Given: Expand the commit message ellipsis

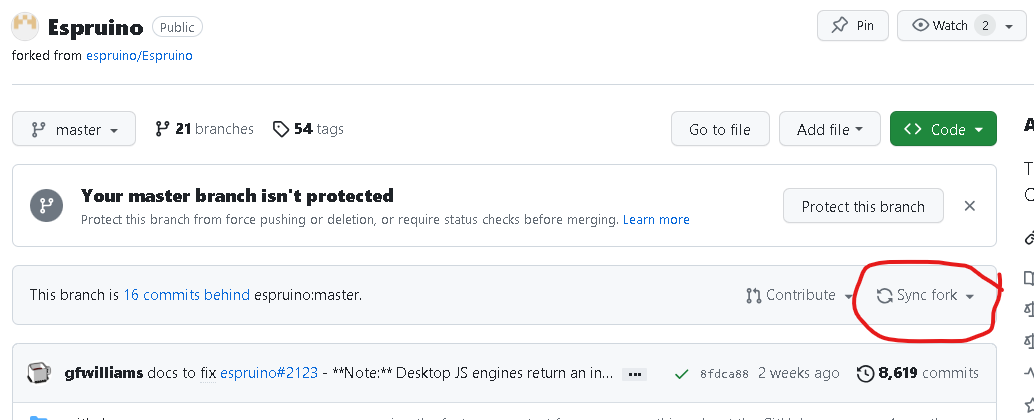Looking at the screenshot, I should [635, 374].
